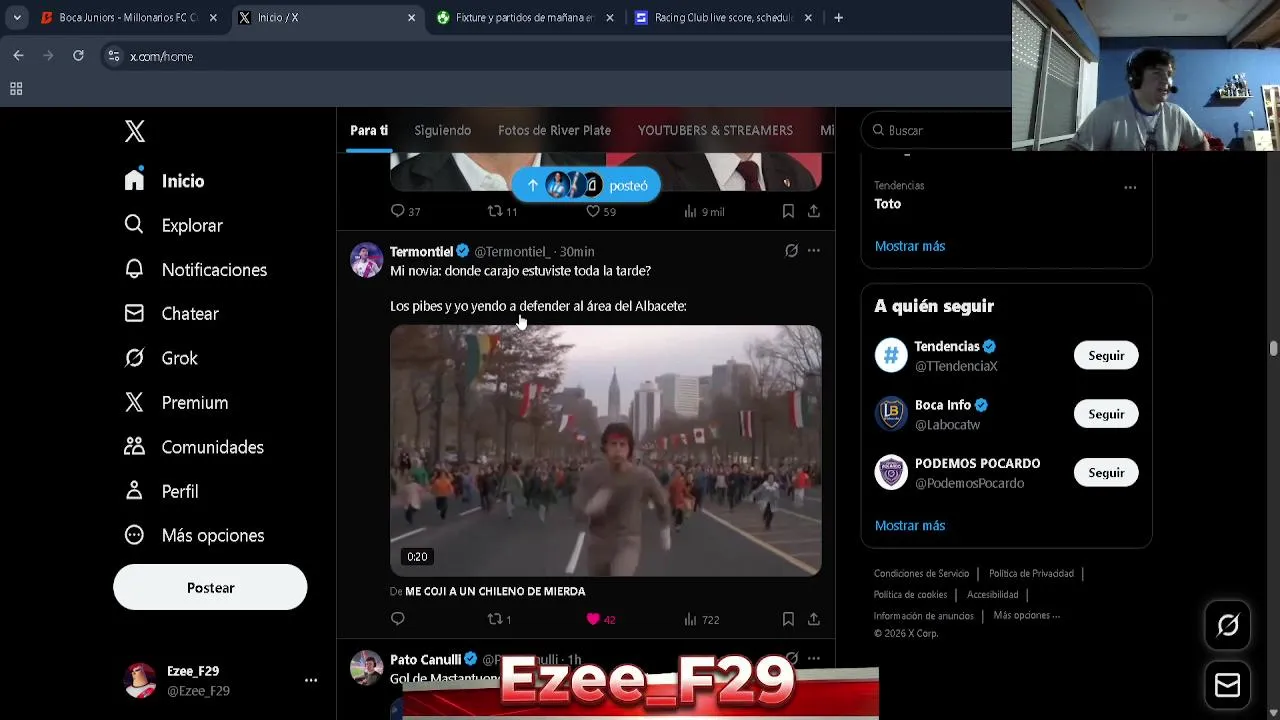
Task: Open the apps grid in bookmarks bar
Action: 16,89
